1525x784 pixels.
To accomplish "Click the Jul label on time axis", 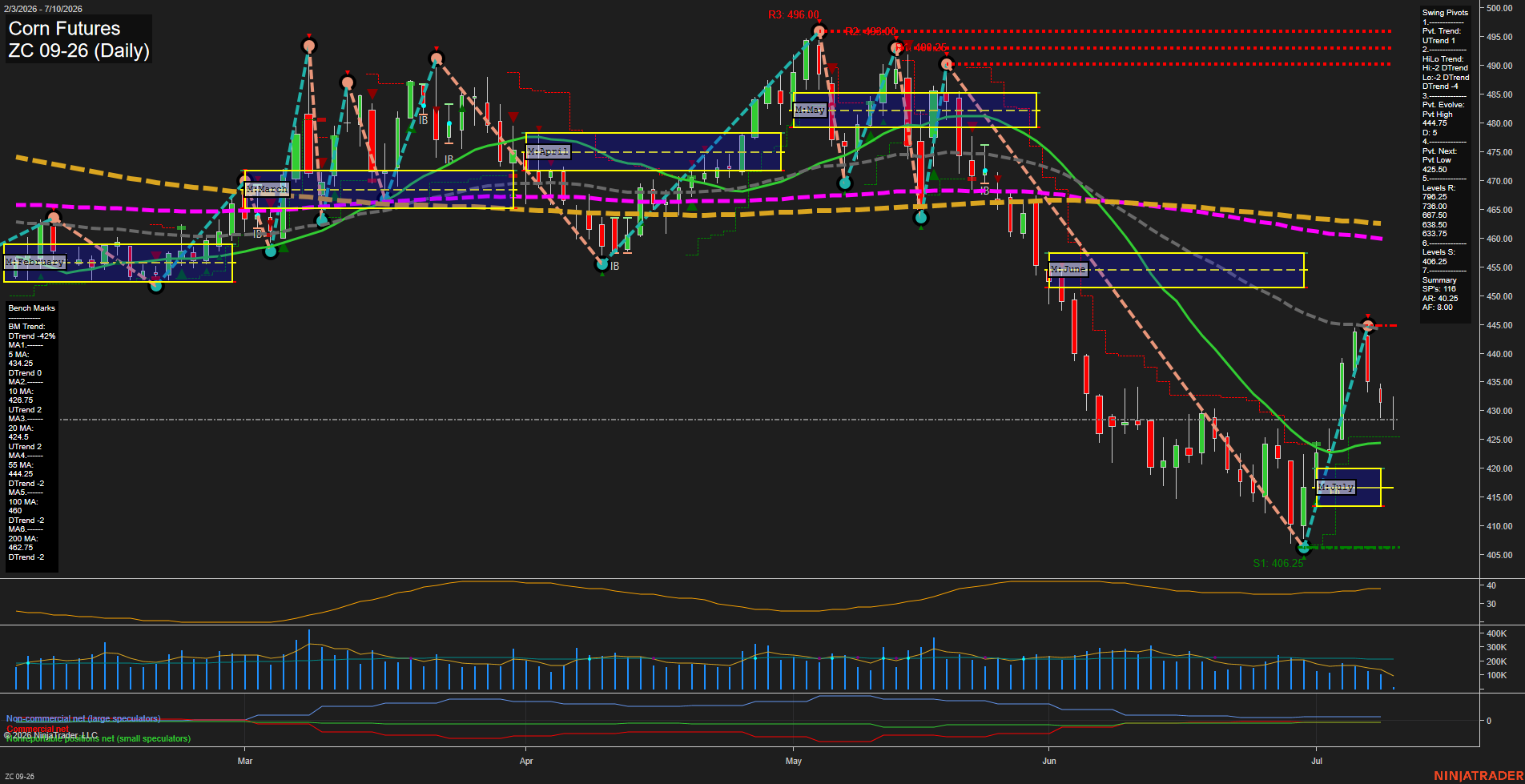I will click(1317, 761).
